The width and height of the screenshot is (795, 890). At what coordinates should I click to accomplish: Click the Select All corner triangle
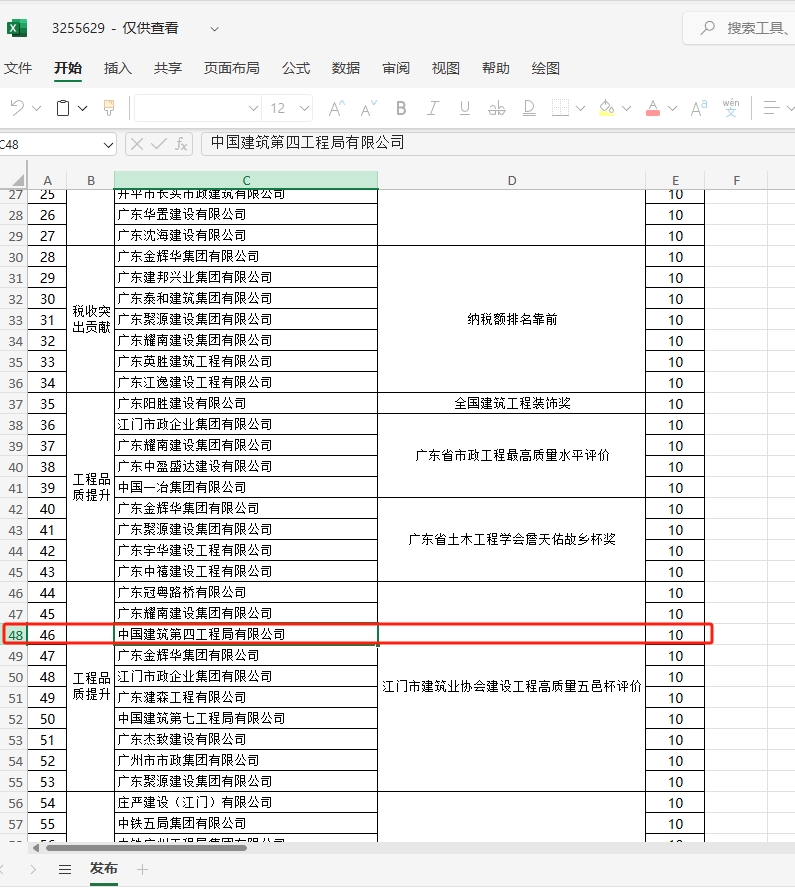[18, 180]
